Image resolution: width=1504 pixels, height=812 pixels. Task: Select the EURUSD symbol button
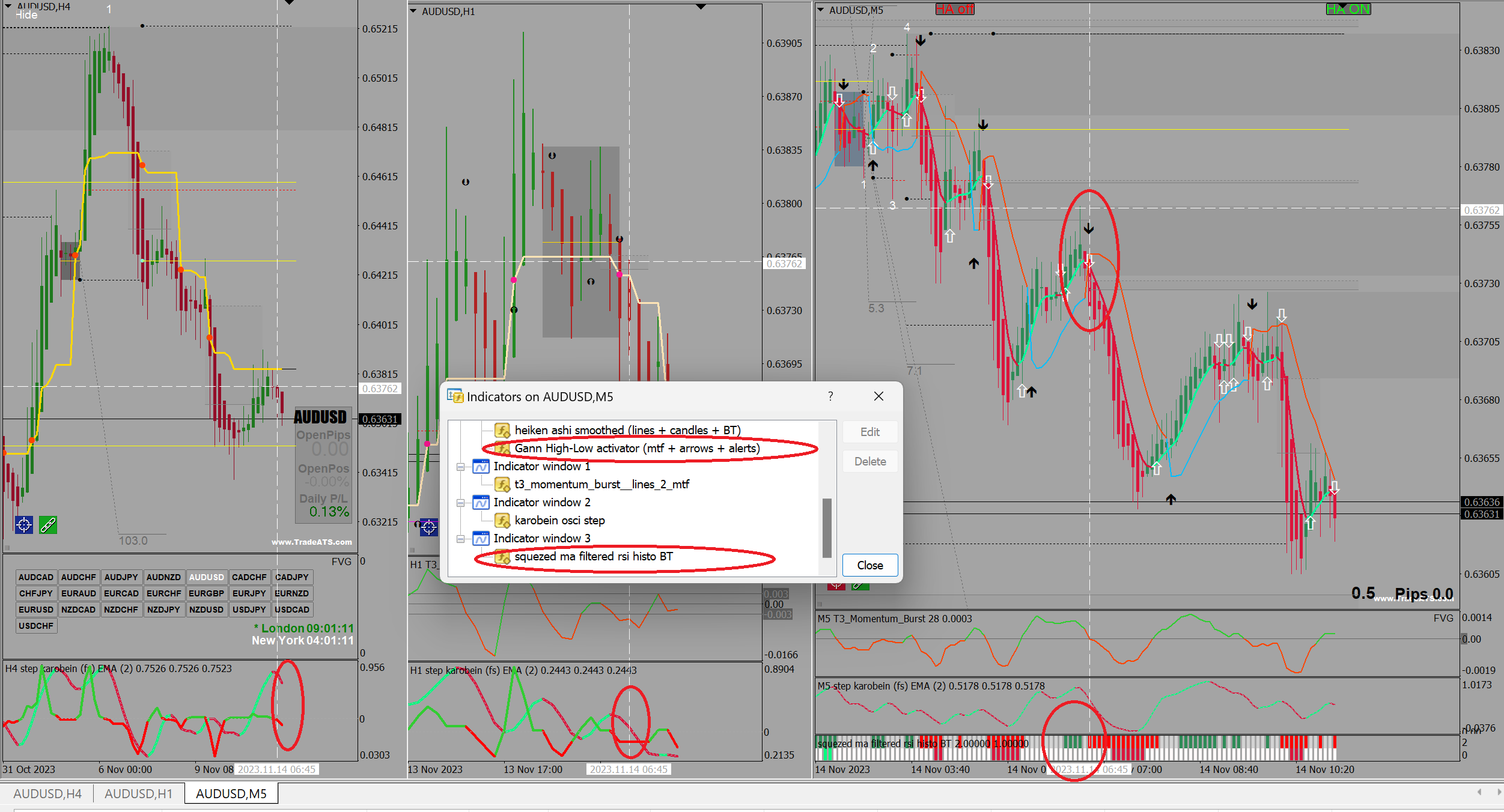(35, 609)
